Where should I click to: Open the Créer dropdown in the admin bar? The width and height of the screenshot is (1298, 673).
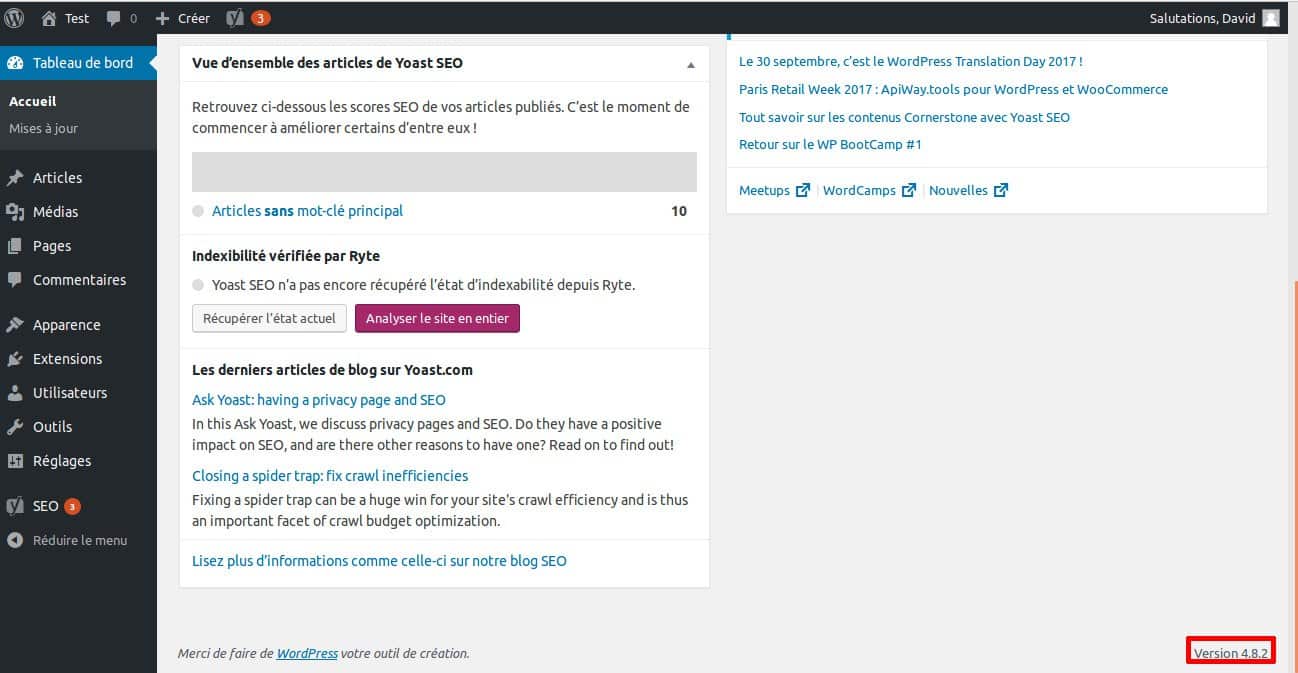(x=182, y=17)
